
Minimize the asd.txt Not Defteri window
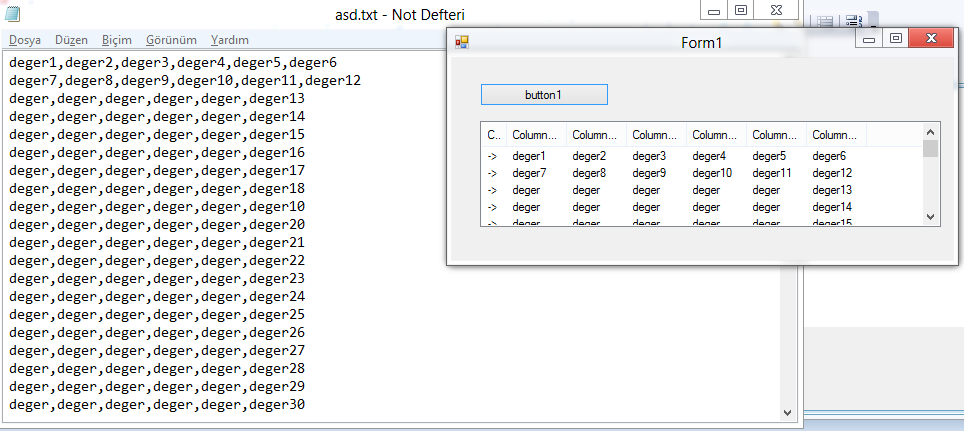[714, 11]
